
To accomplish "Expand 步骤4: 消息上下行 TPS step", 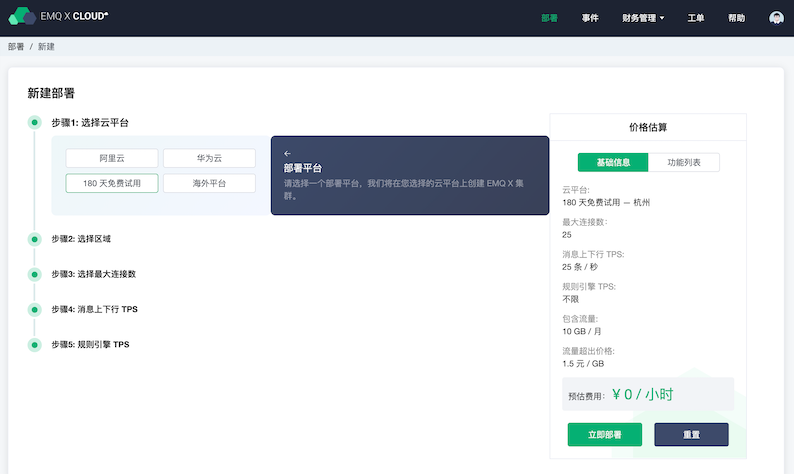I will click(x=94, y=309).
